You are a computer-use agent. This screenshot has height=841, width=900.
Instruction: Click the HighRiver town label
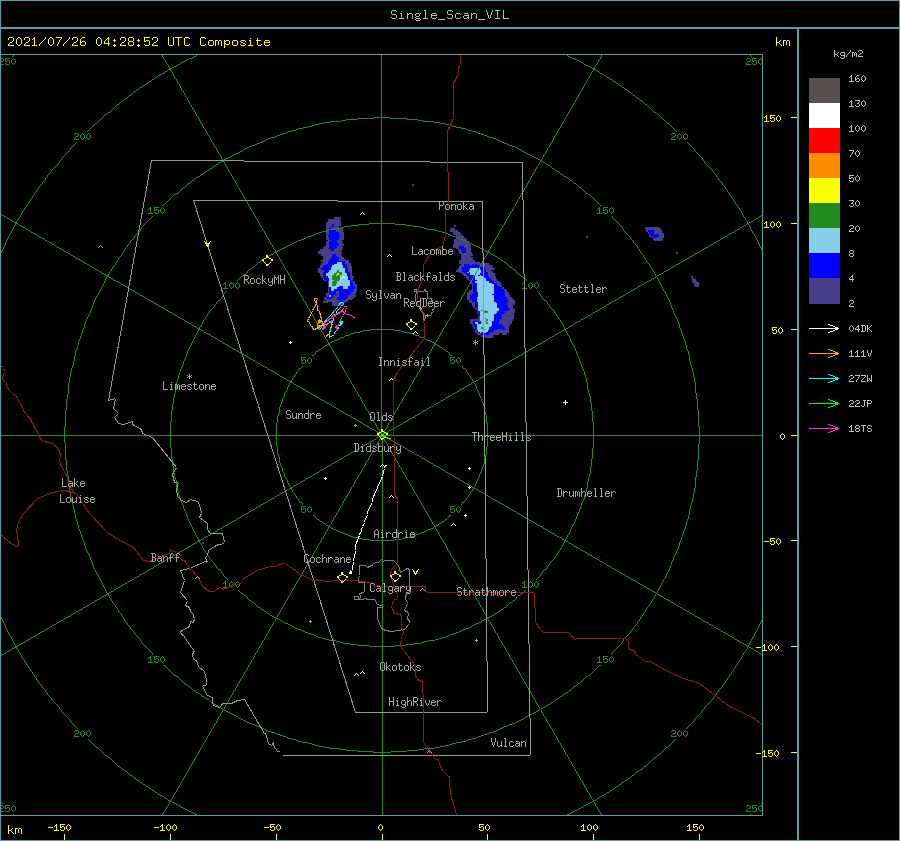click(x=414, y=702)
